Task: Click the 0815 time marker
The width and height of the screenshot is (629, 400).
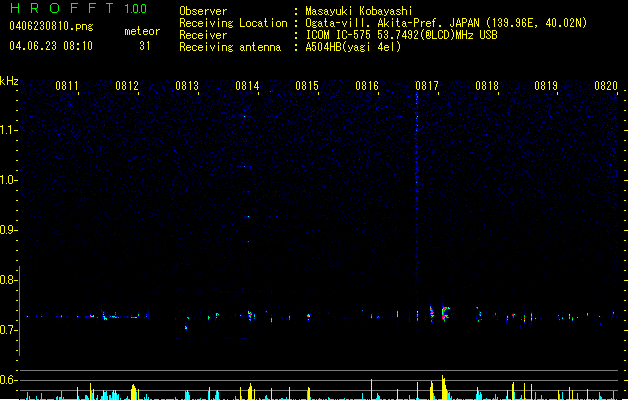Action: tap(307, 86)
